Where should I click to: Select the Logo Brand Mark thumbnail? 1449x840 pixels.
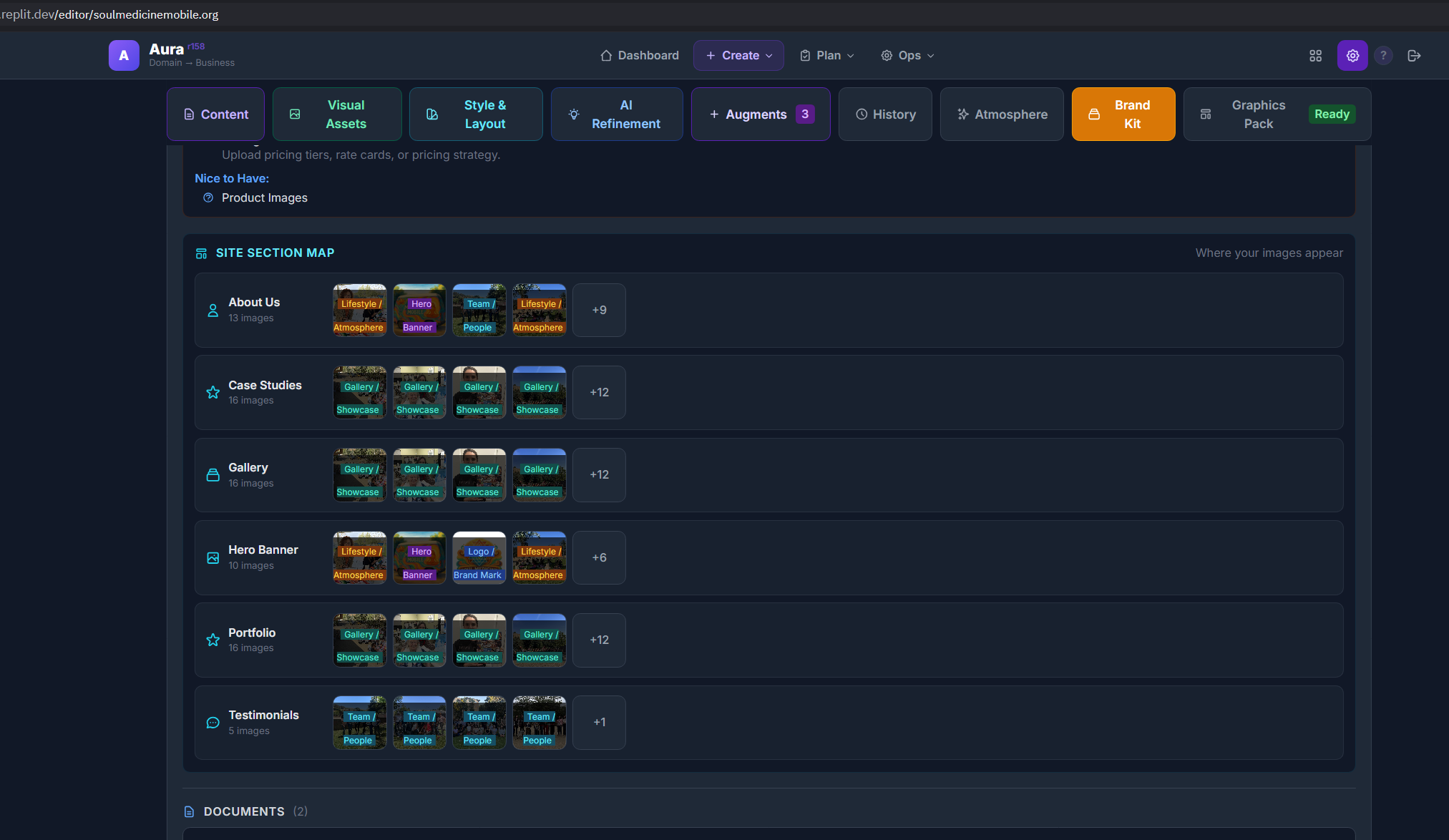pyautogui.click(x=479, y=557)
